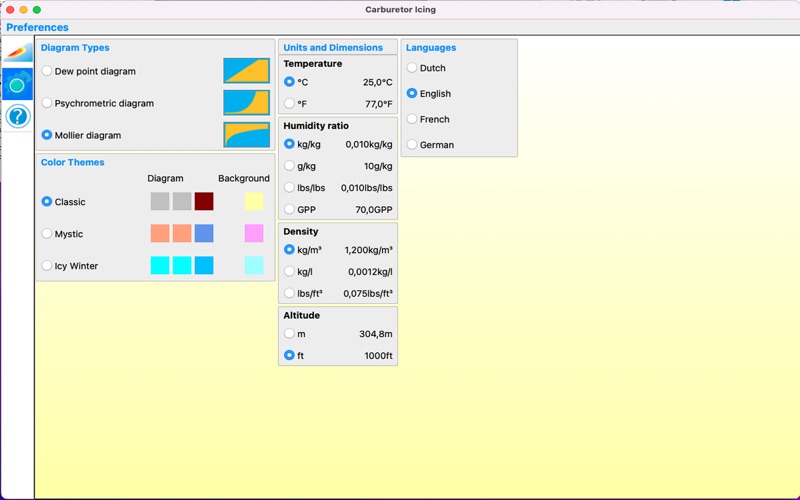The width and height of the screenshot is (800, 500).
Task: Click Icy Winter second cyan swatch
Action: point(182,265)
